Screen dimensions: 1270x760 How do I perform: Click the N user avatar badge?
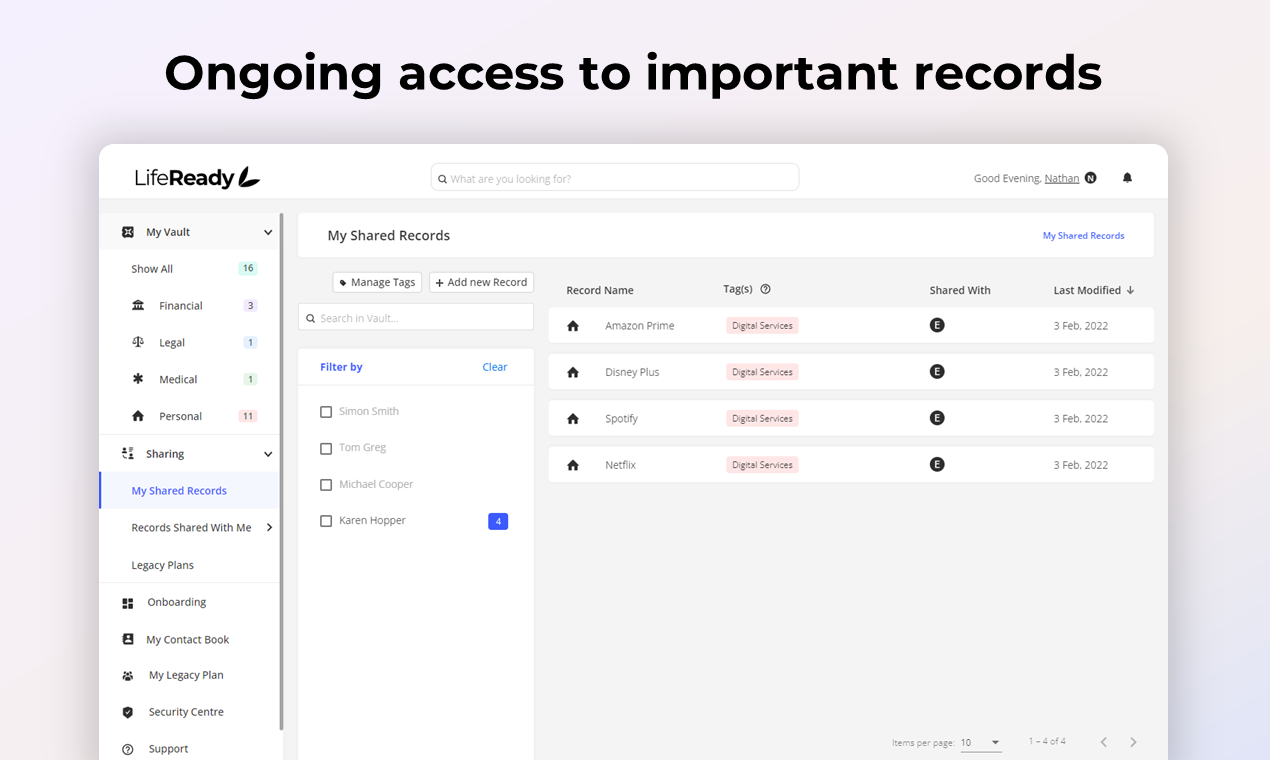point(1090,178)
